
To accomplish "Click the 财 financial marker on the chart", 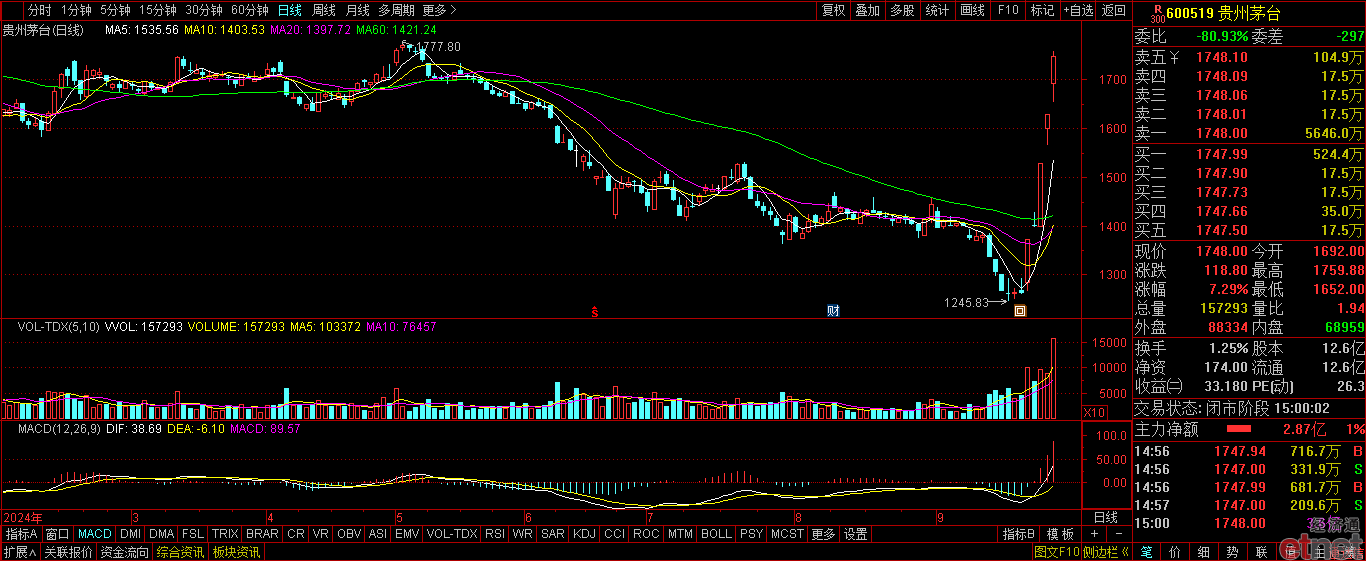I will click(x=832, y=311).
